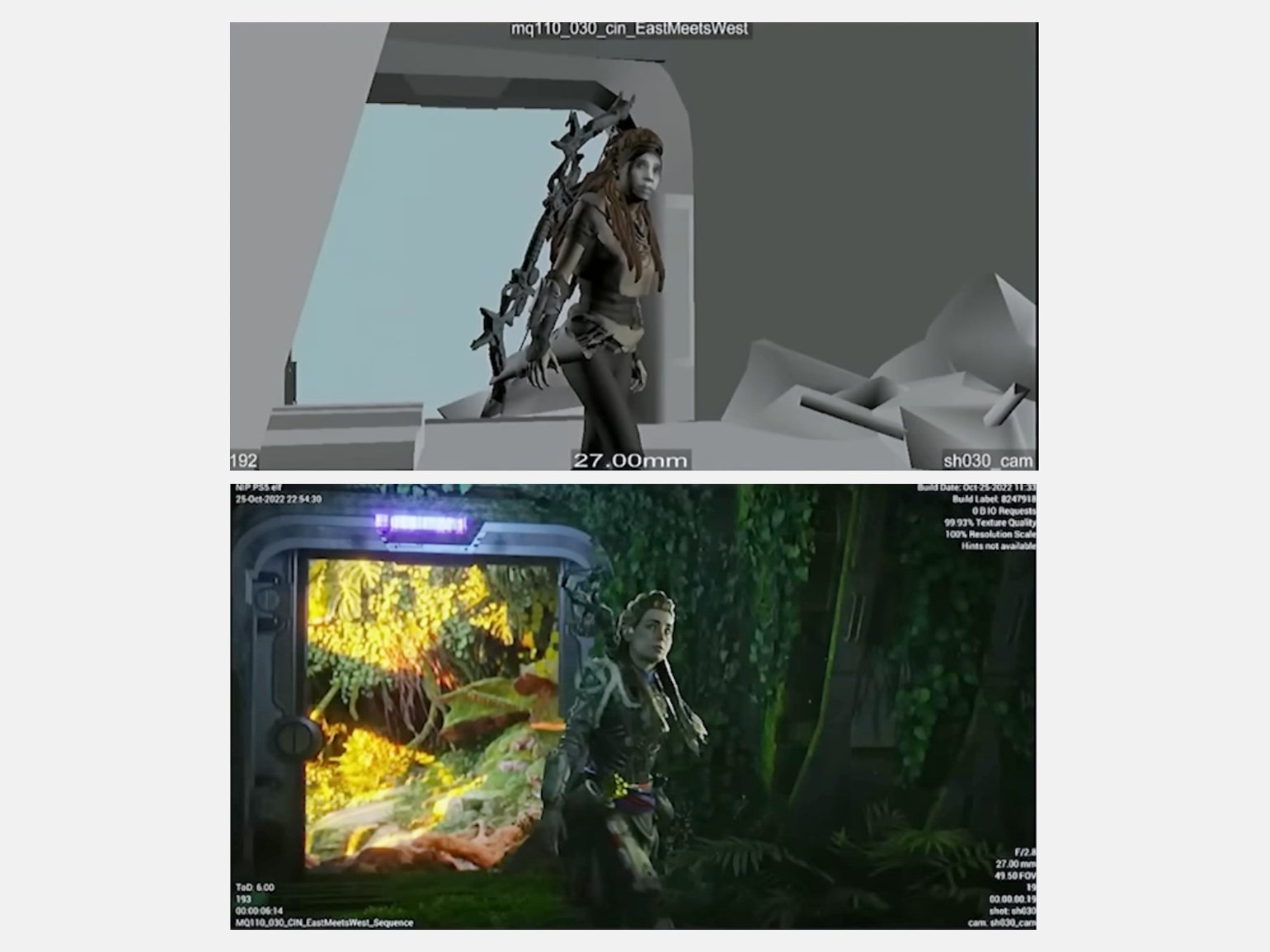Click the Build Date text overlay
The width and height of the screenshot is (1270, 952).
pos(976,488)
